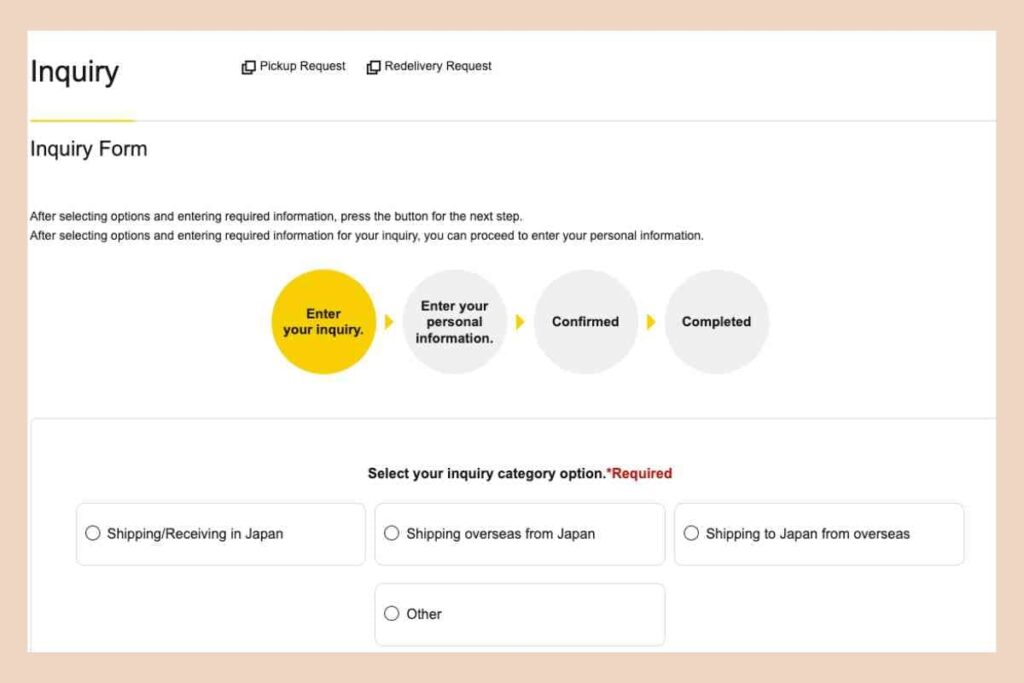Click the arrow after Enter your inquiry step
This screenshot has width=1024, height=683.
point(389,322)
